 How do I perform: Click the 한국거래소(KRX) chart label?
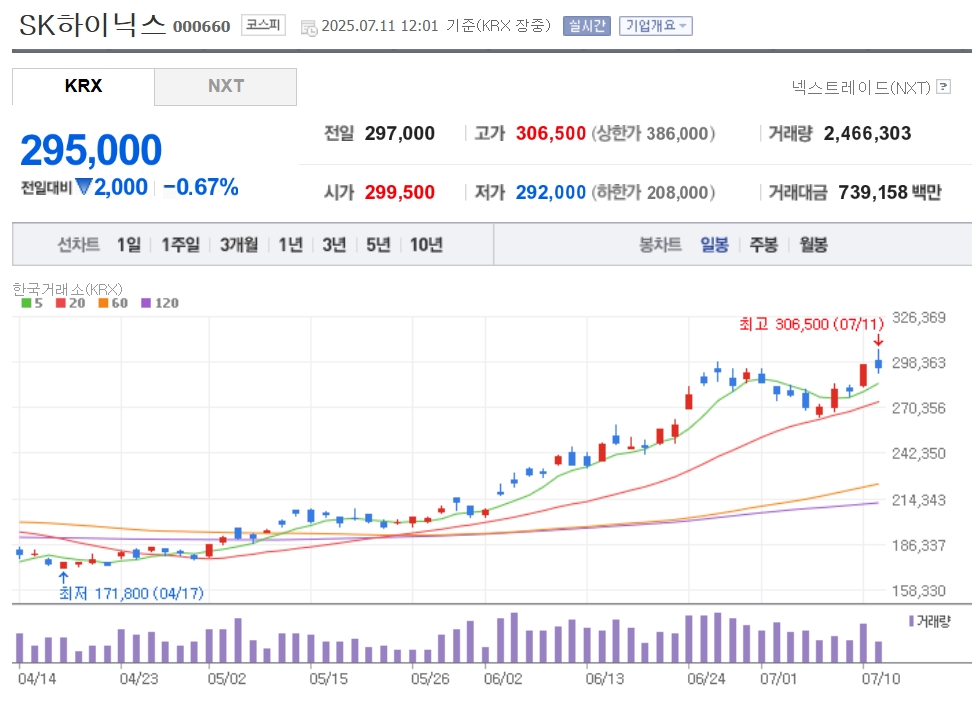[x=68, y=289]
